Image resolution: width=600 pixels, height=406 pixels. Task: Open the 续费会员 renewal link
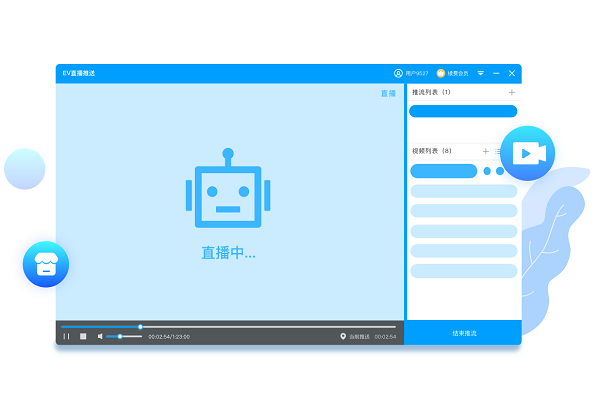point(458,73)
